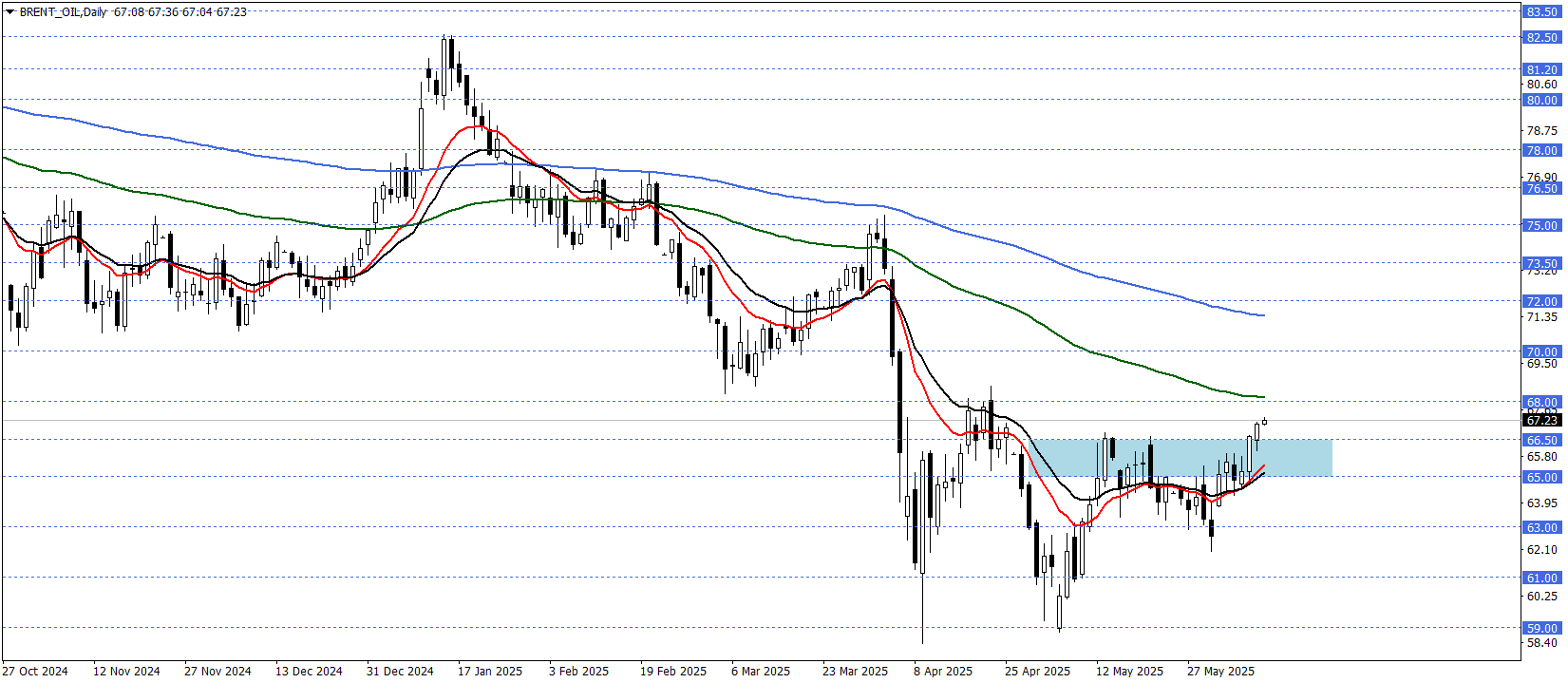Click the 83.50 price level label
Screen dimensions: 1568x683
[1542, 12]
